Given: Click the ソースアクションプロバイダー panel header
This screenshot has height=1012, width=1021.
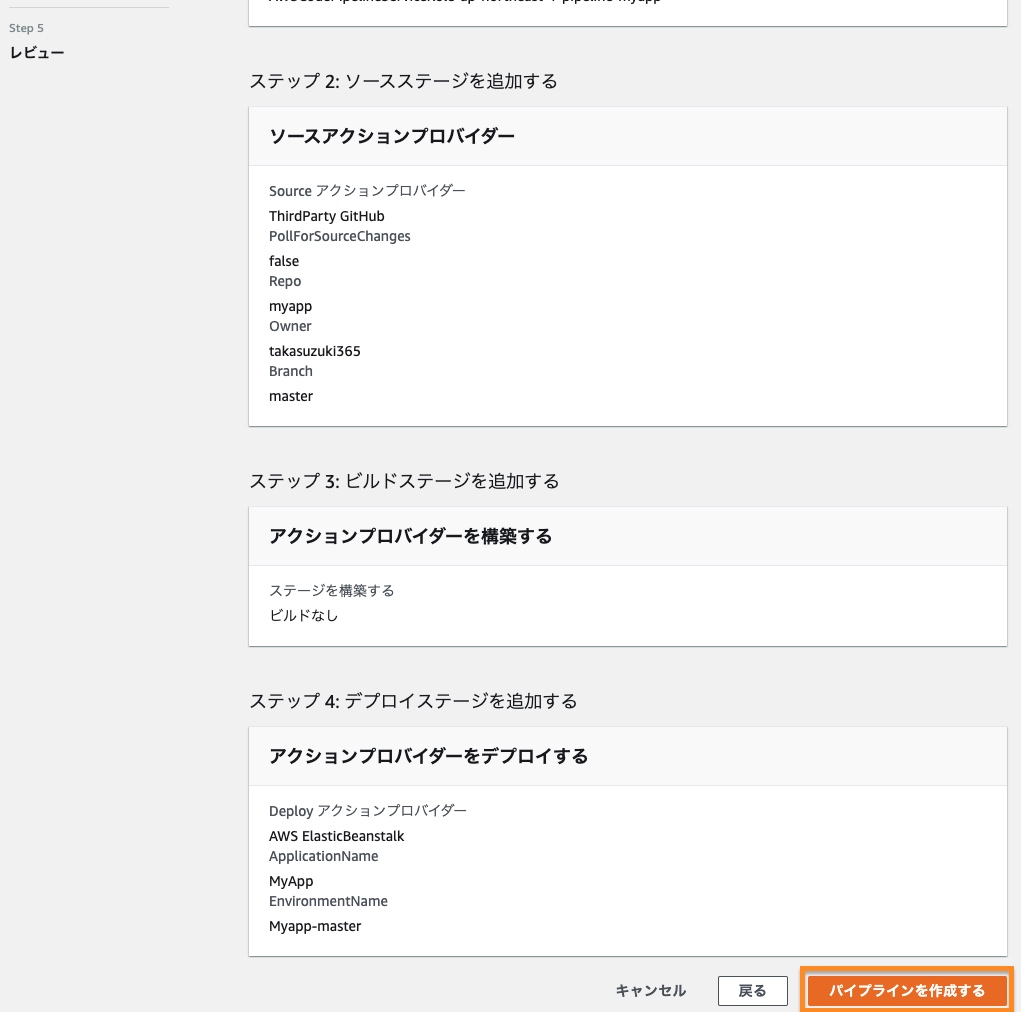Looking at the screenshot, I should click(392, 136).
